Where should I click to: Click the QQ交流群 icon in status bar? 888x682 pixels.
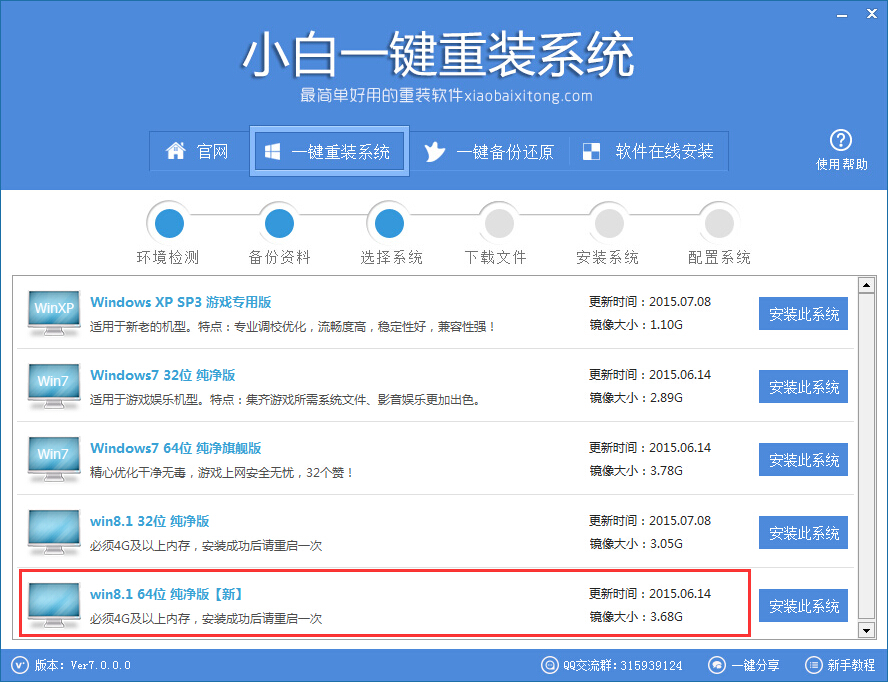(549, 664)
